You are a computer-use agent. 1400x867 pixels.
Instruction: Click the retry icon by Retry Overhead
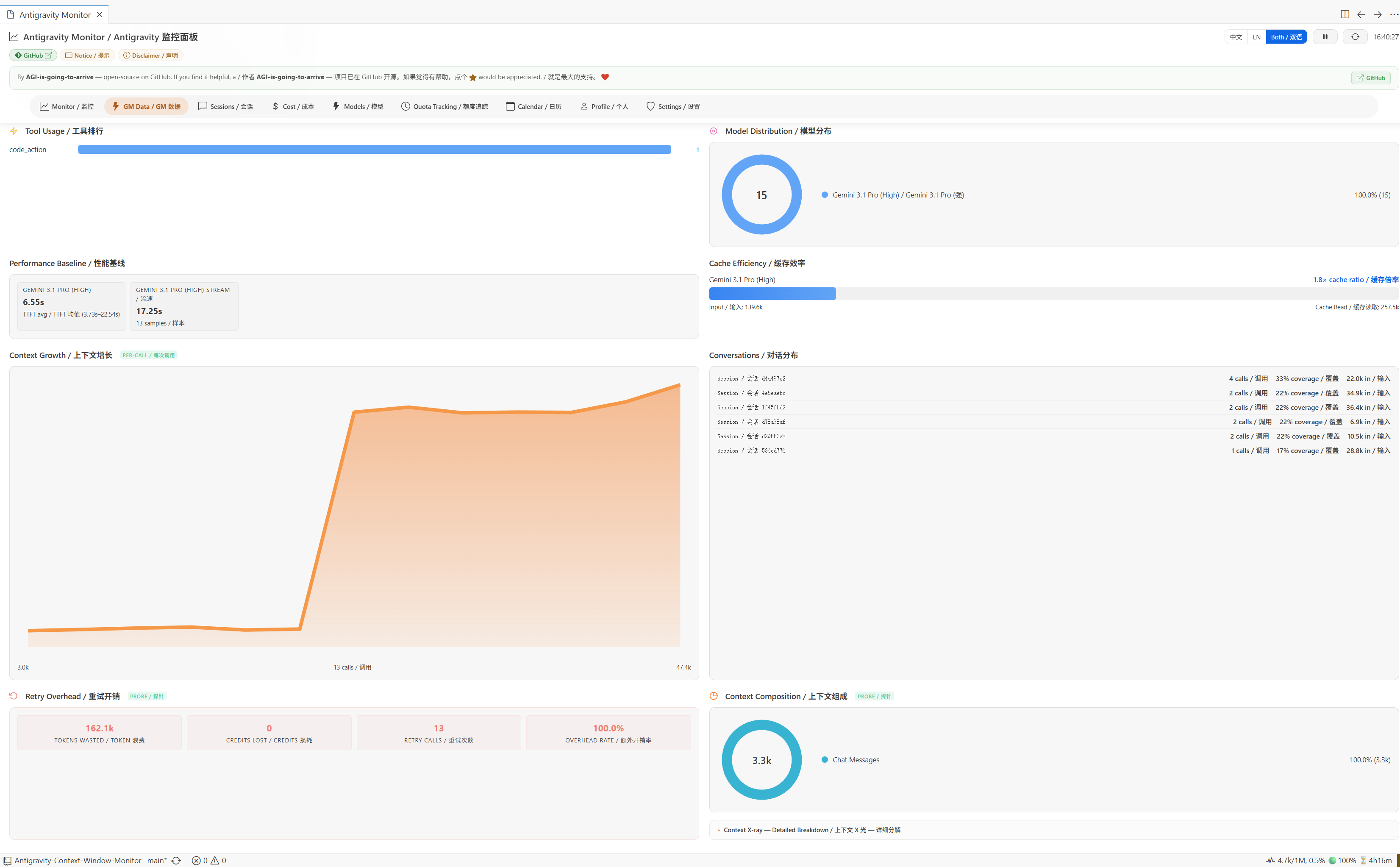click(14, 695)
